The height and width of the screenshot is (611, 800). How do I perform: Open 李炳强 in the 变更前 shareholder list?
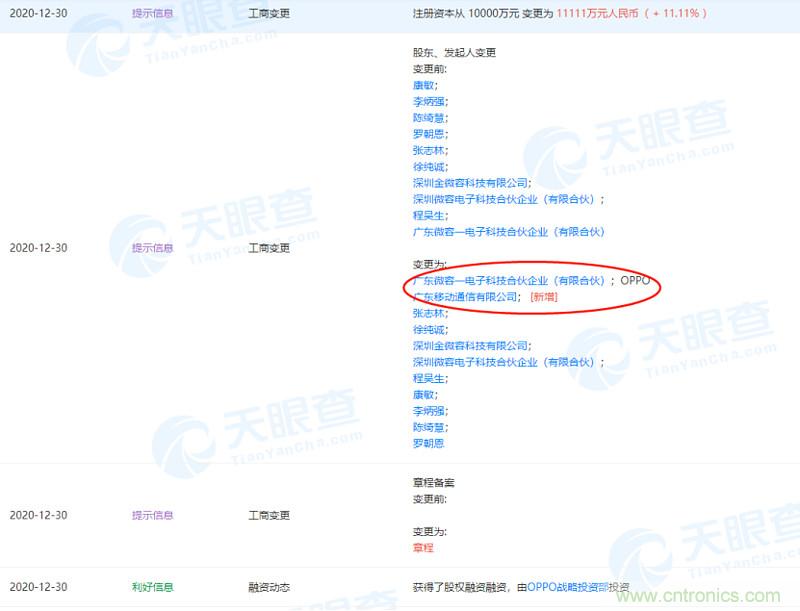[429, 101]
